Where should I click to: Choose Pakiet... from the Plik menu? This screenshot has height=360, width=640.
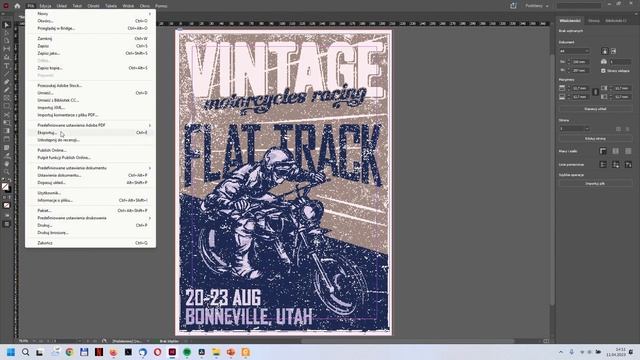[x=90, y=211]
